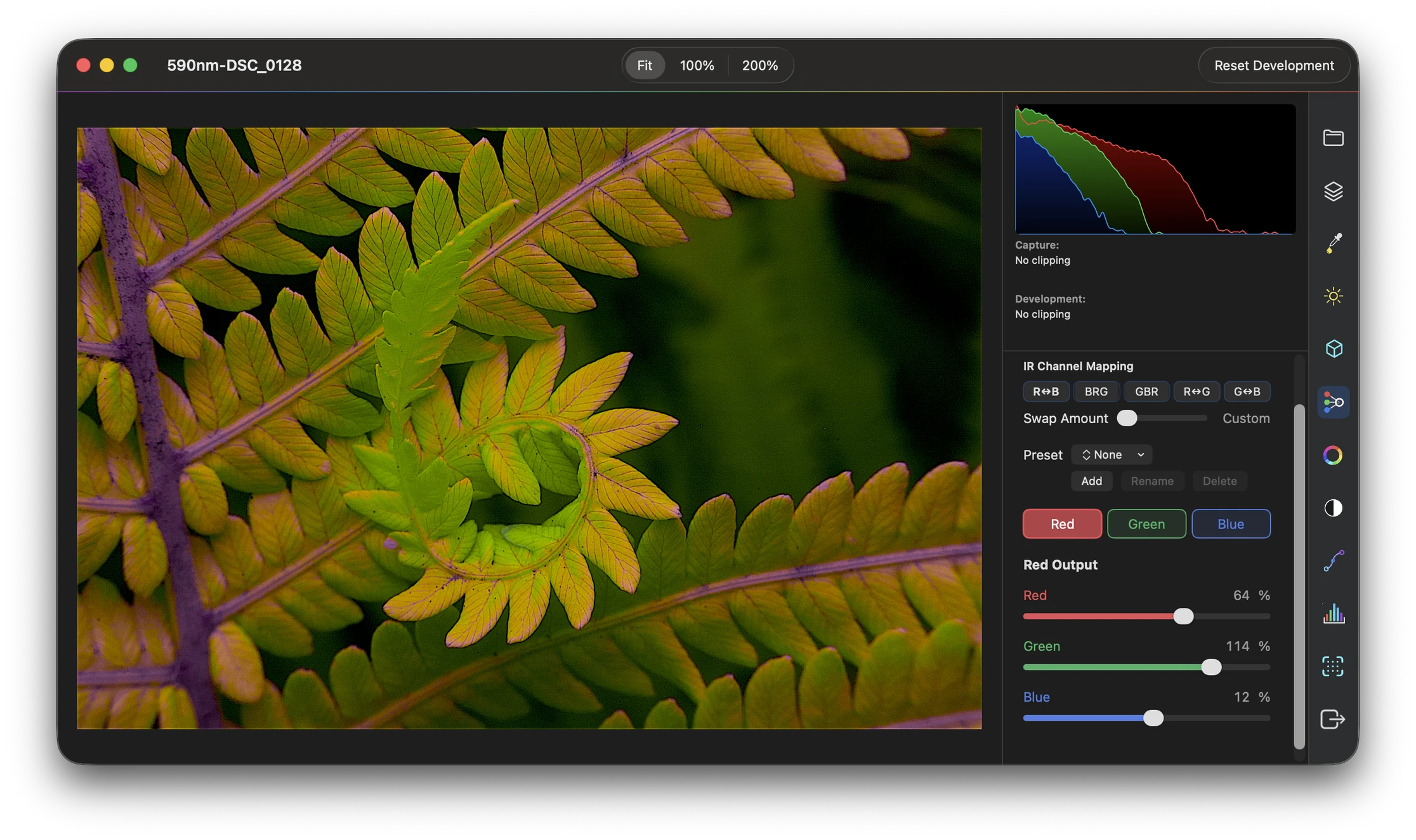Open the color wheel ring icon
Screen dimensions: 1416x840
1333,455
